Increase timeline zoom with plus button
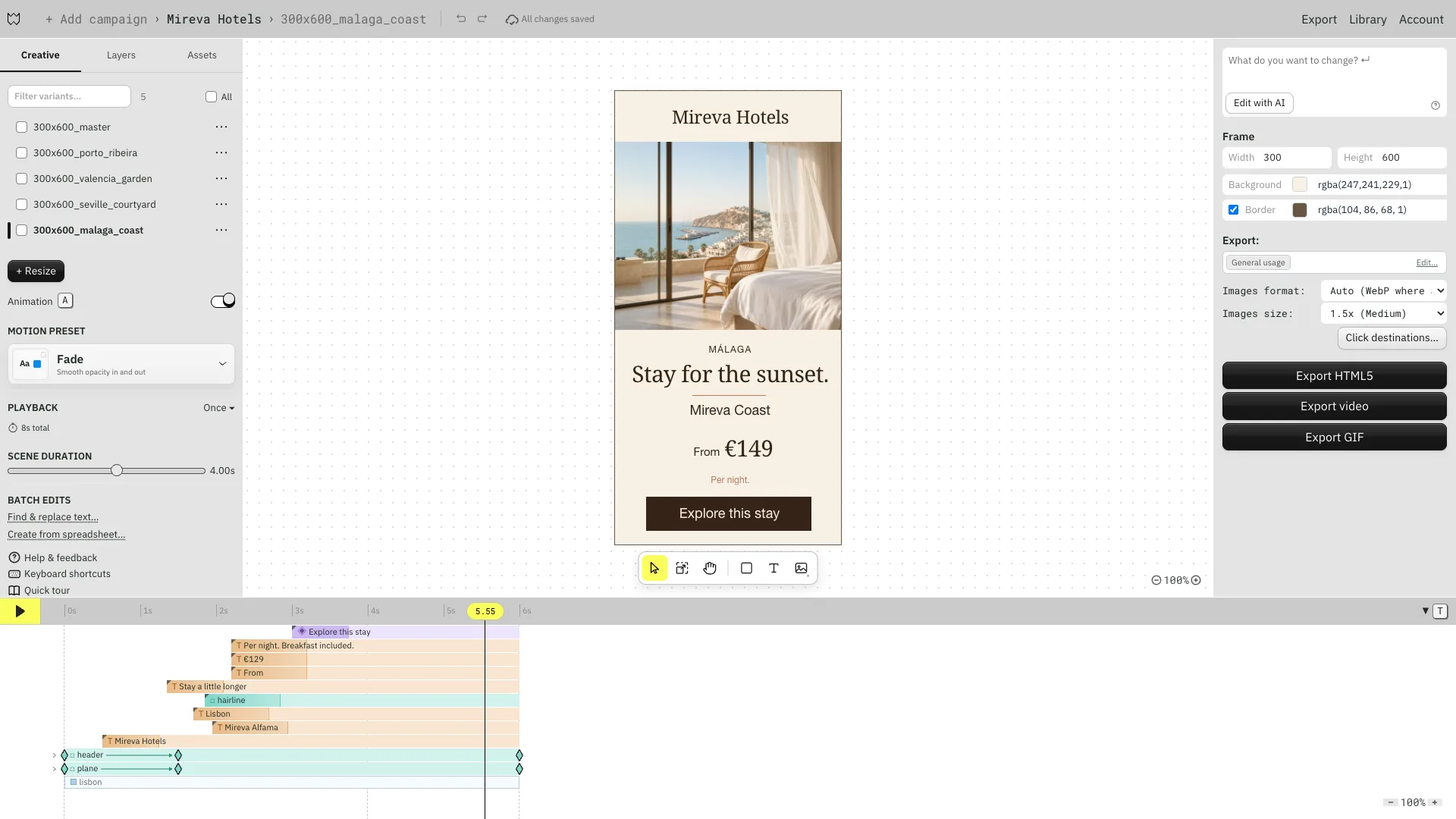1456x819 pixels. click(1435, 802)
